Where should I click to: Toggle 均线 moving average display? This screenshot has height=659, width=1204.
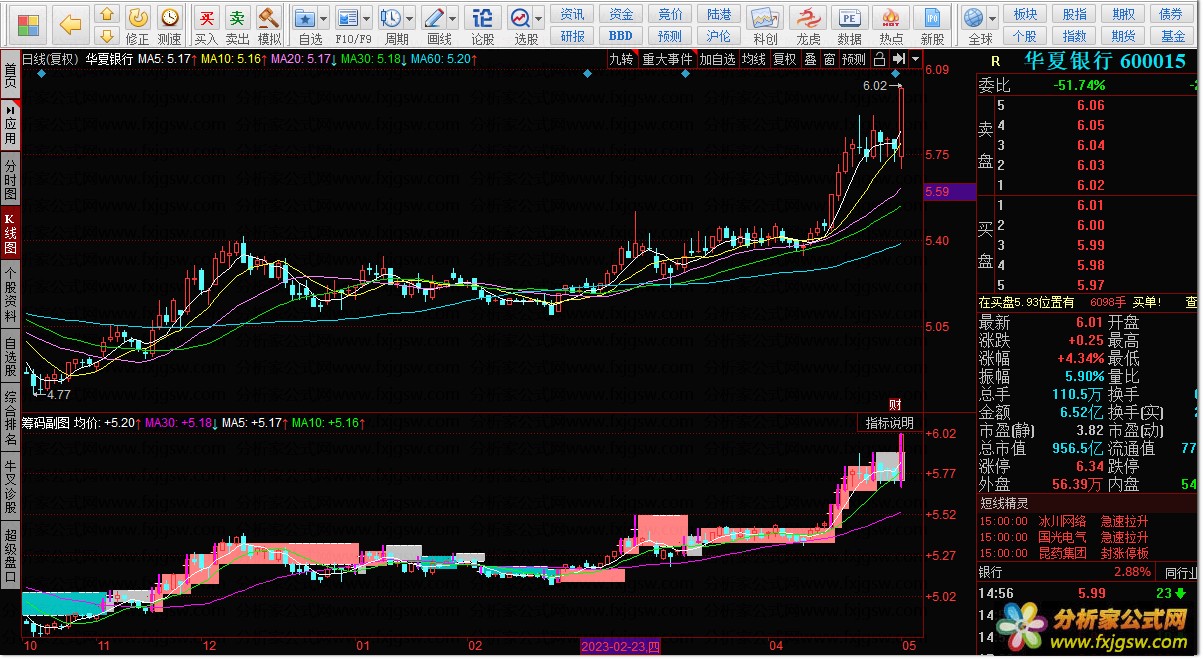click(x=754, y=59)
